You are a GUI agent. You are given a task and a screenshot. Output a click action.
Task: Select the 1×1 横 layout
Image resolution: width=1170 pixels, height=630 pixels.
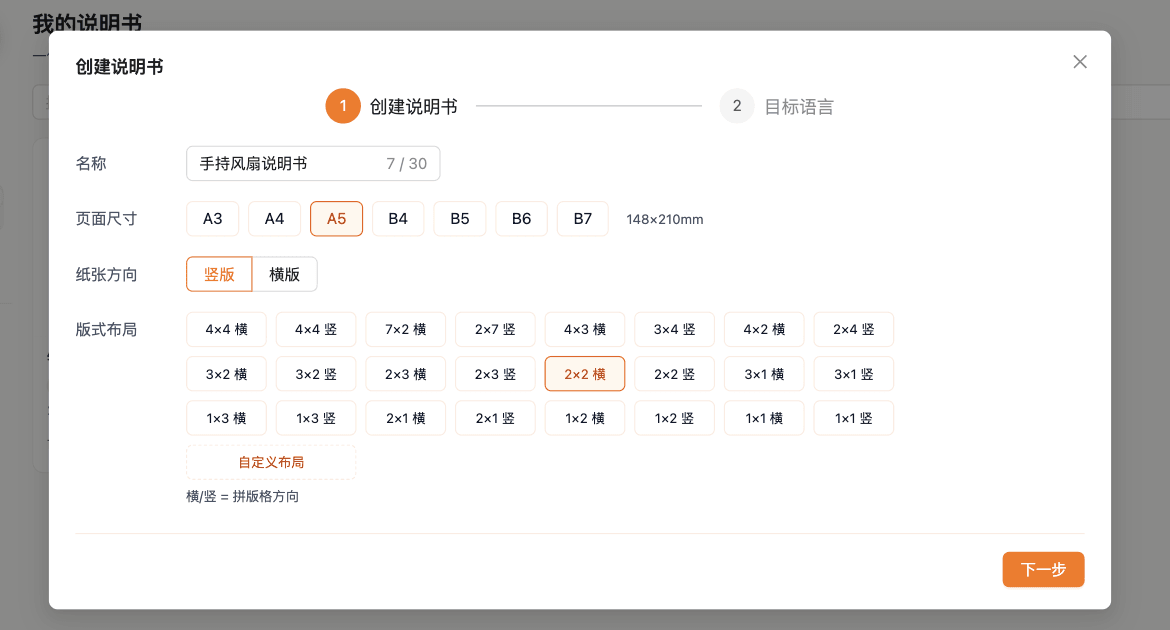coord(763,418)
